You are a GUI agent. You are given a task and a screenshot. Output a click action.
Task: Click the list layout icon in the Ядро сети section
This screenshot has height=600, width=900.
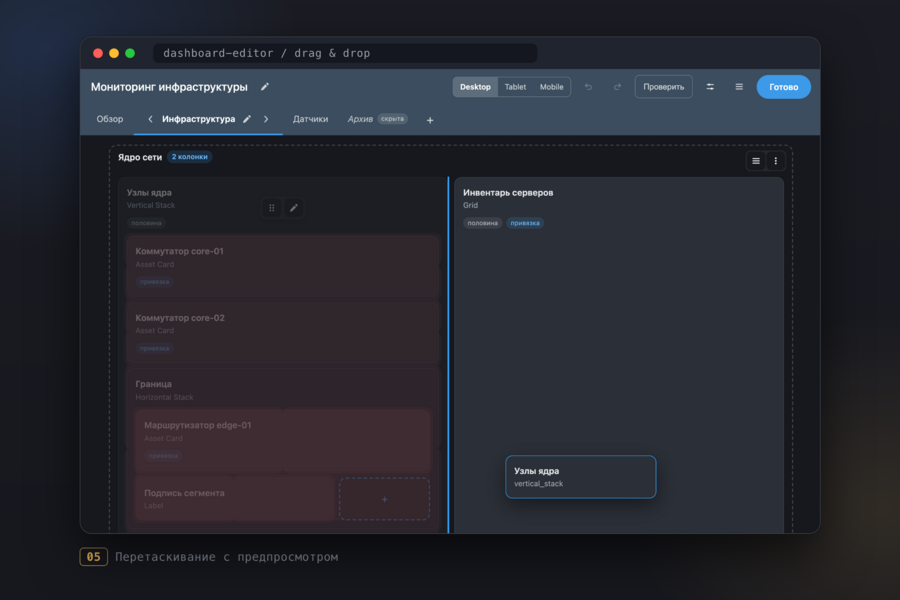756,161
